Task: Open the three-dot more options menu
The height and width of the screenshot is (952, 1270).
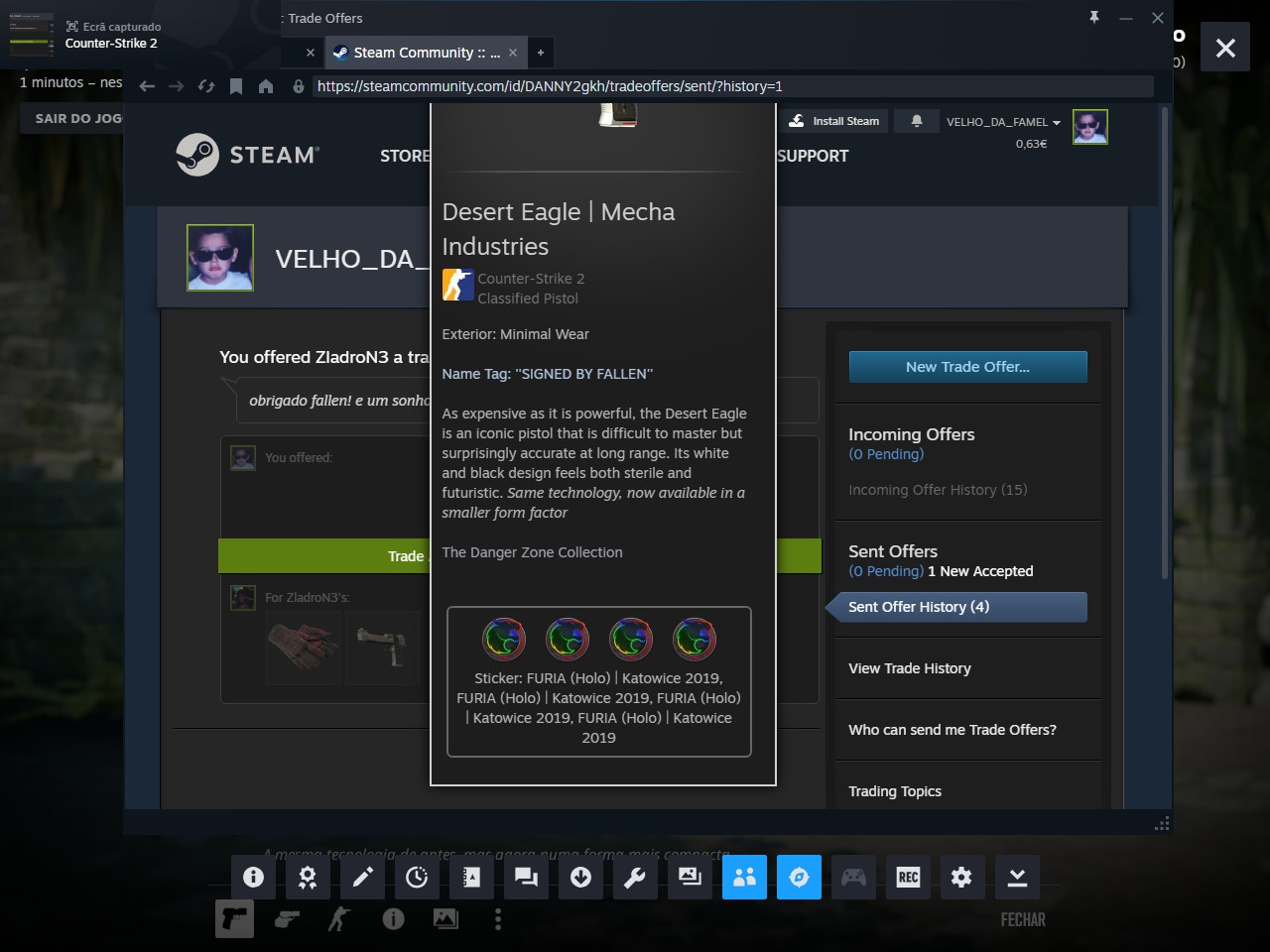Action: [x=498, y=919]
